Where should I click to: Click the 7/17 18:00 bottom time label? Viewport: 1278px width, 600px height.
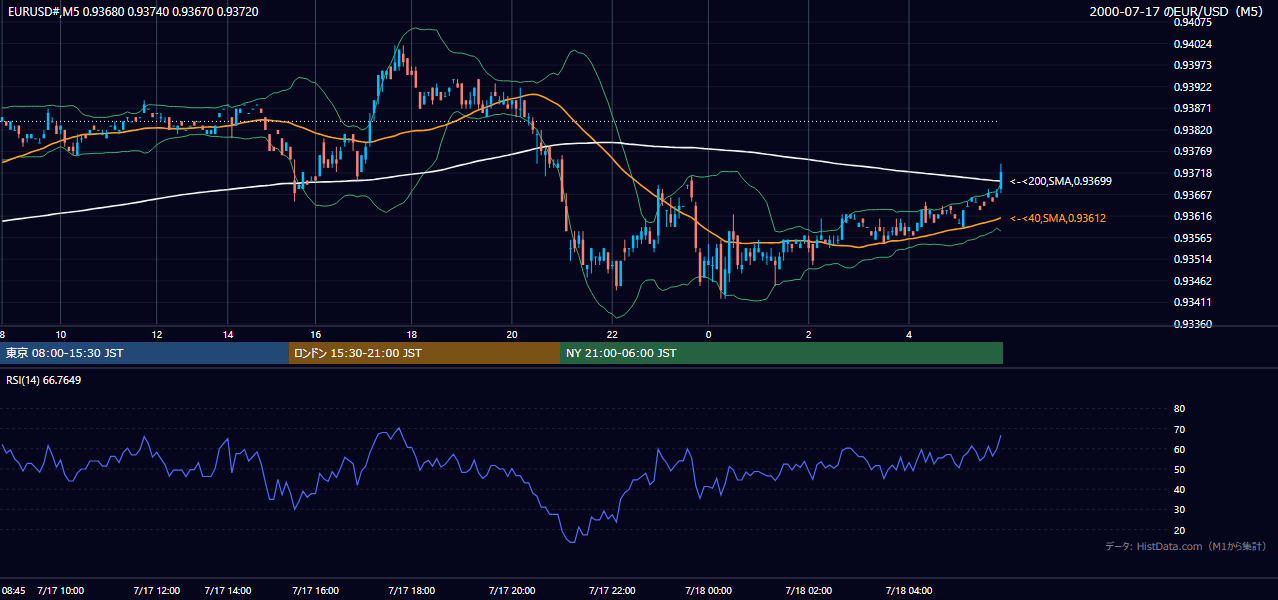pos(411,591)
